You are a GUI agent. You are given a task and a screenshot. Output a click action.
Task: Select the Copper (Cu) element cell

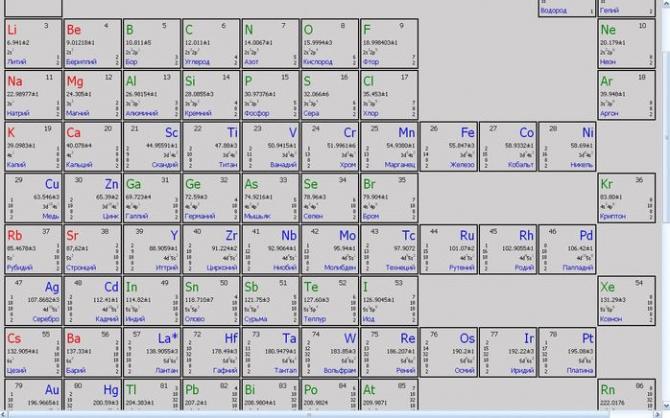[x=33, y=198]
